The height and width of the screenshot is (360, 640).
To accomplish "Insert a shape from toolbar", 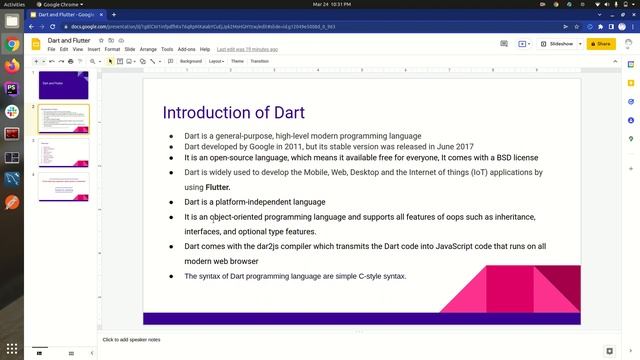I will click(142, 61).
